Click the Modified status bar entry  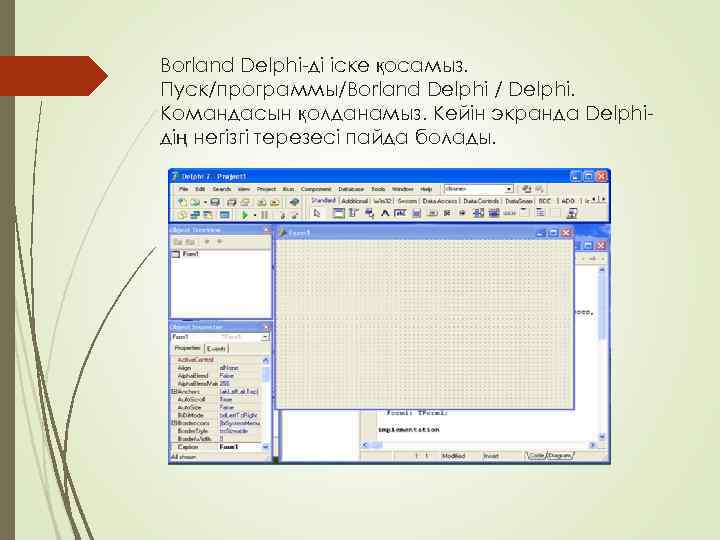click(x=453, y=456)
